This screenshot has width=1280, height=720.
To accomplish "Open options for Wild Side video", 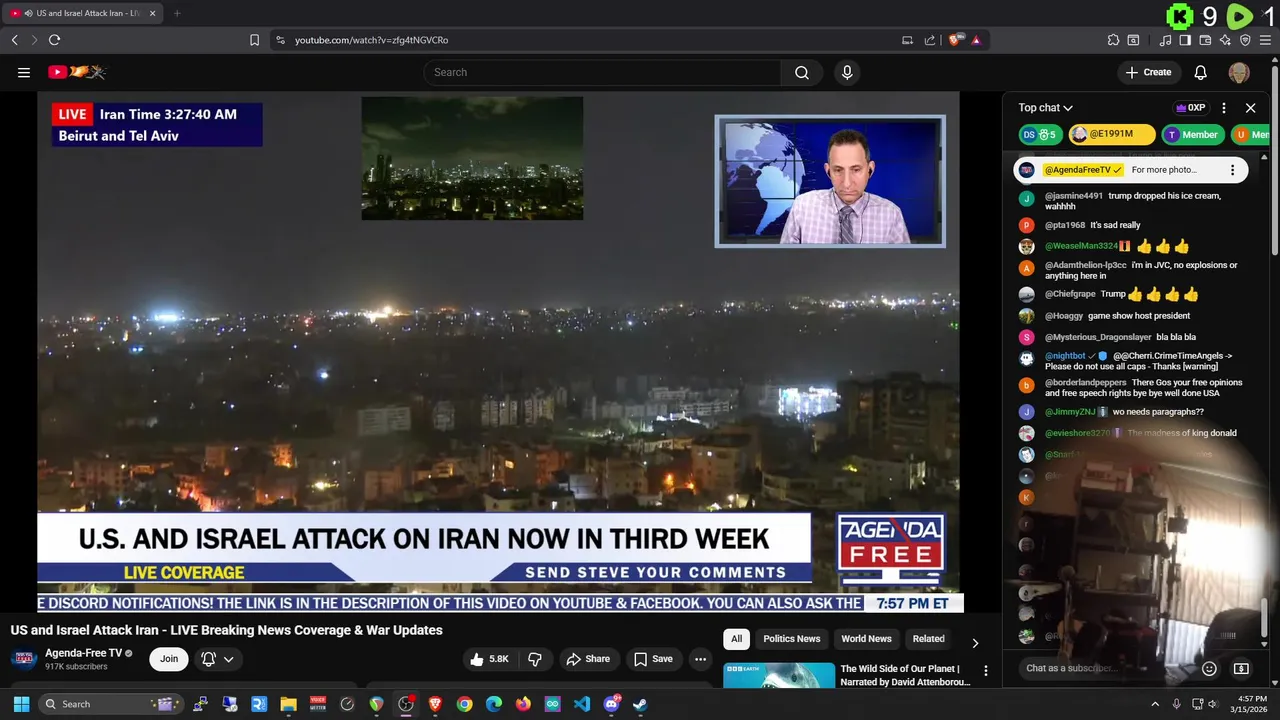I will tap(985, 671).
